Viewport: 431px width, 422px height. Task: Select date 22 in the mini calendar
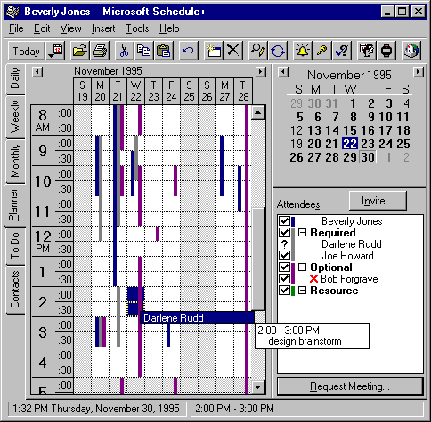pyautogui.click(x=350, y=144)
